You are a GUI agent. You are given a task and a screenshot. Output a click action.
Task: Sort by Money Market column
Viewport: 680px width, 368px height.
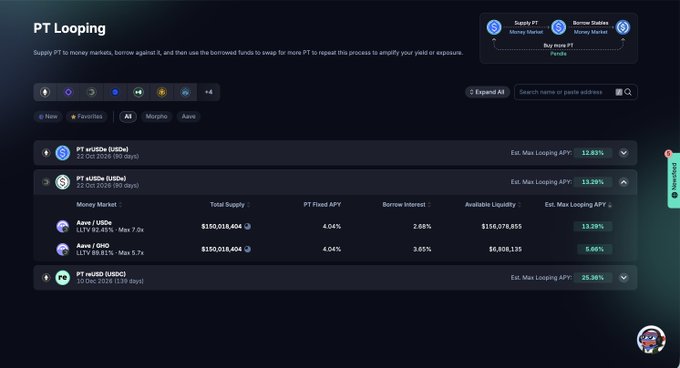[x=99, y=205]
